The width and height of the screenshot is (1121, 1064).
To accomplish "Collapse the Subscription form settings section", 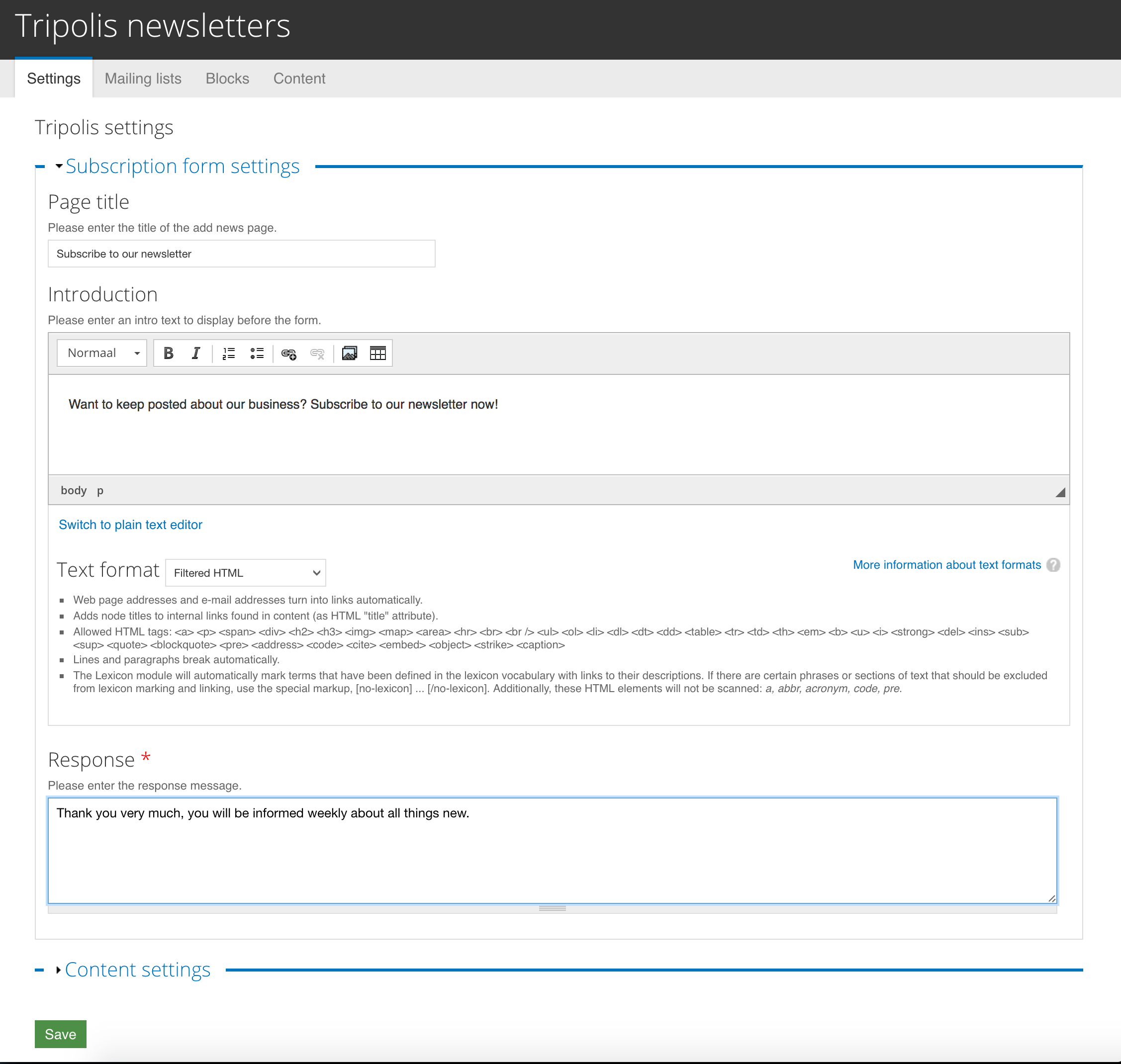I will point(182,166).
